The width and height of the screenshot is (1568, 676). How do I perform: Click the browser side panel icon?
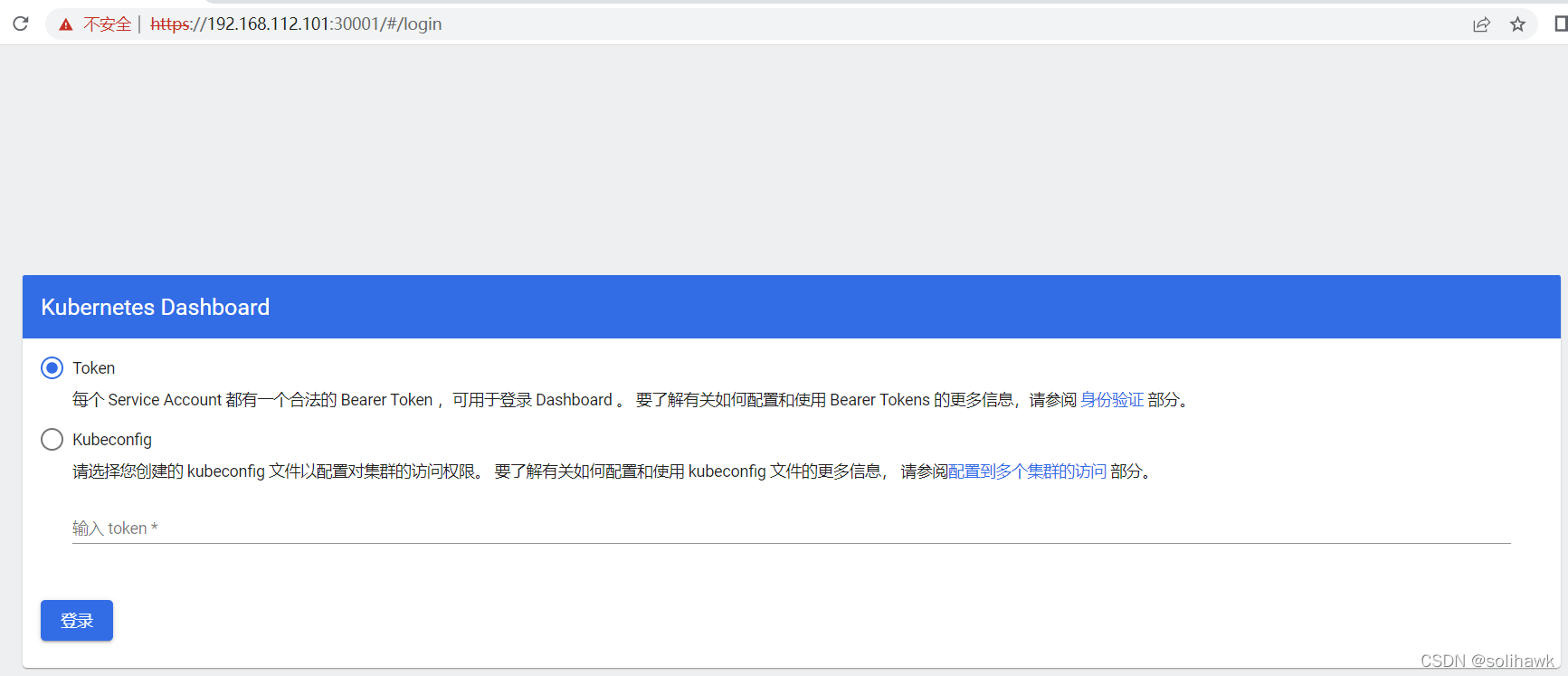tap(1561, 24)
